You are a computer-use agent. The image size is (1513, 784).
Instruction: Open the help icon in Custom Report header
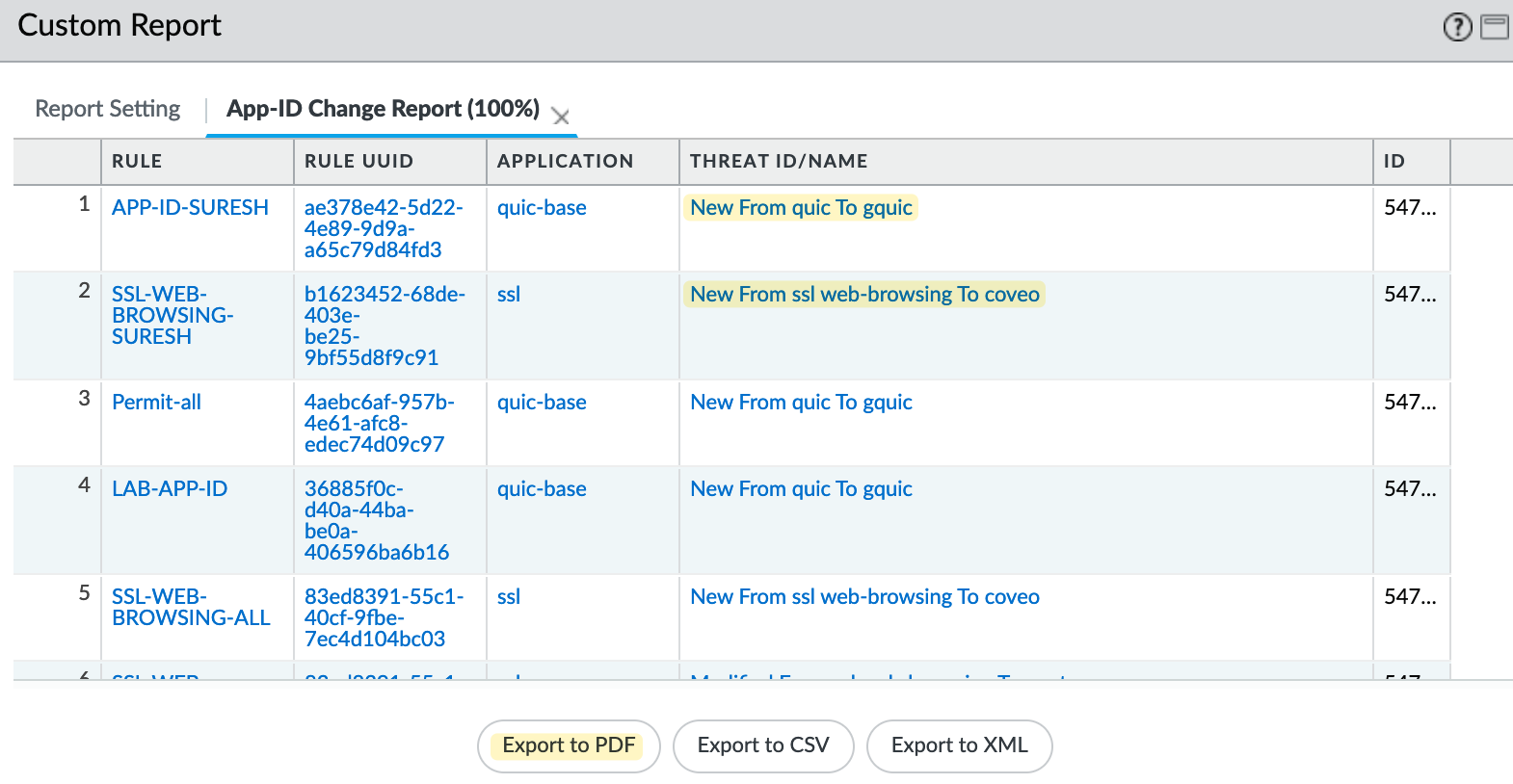coord(1457,27)
